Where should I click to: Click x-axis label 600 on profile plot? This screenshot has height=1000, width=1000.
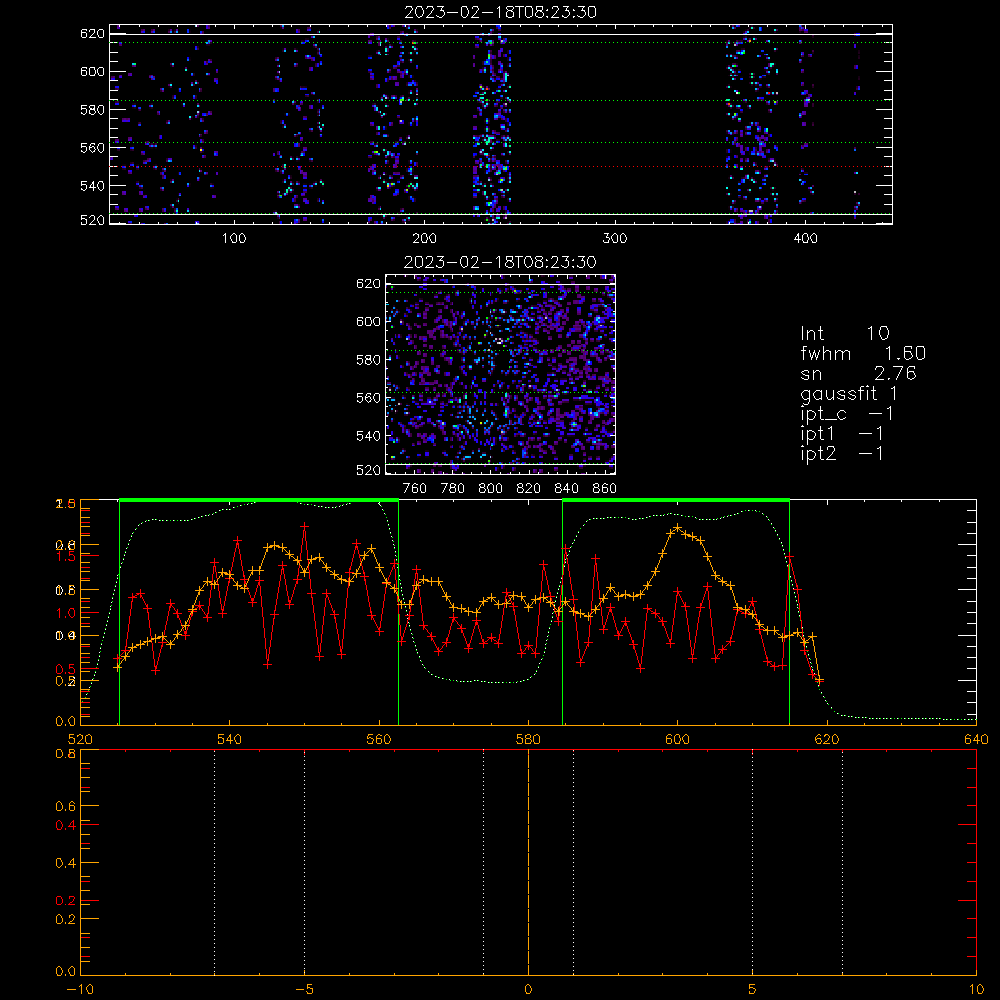677,739
